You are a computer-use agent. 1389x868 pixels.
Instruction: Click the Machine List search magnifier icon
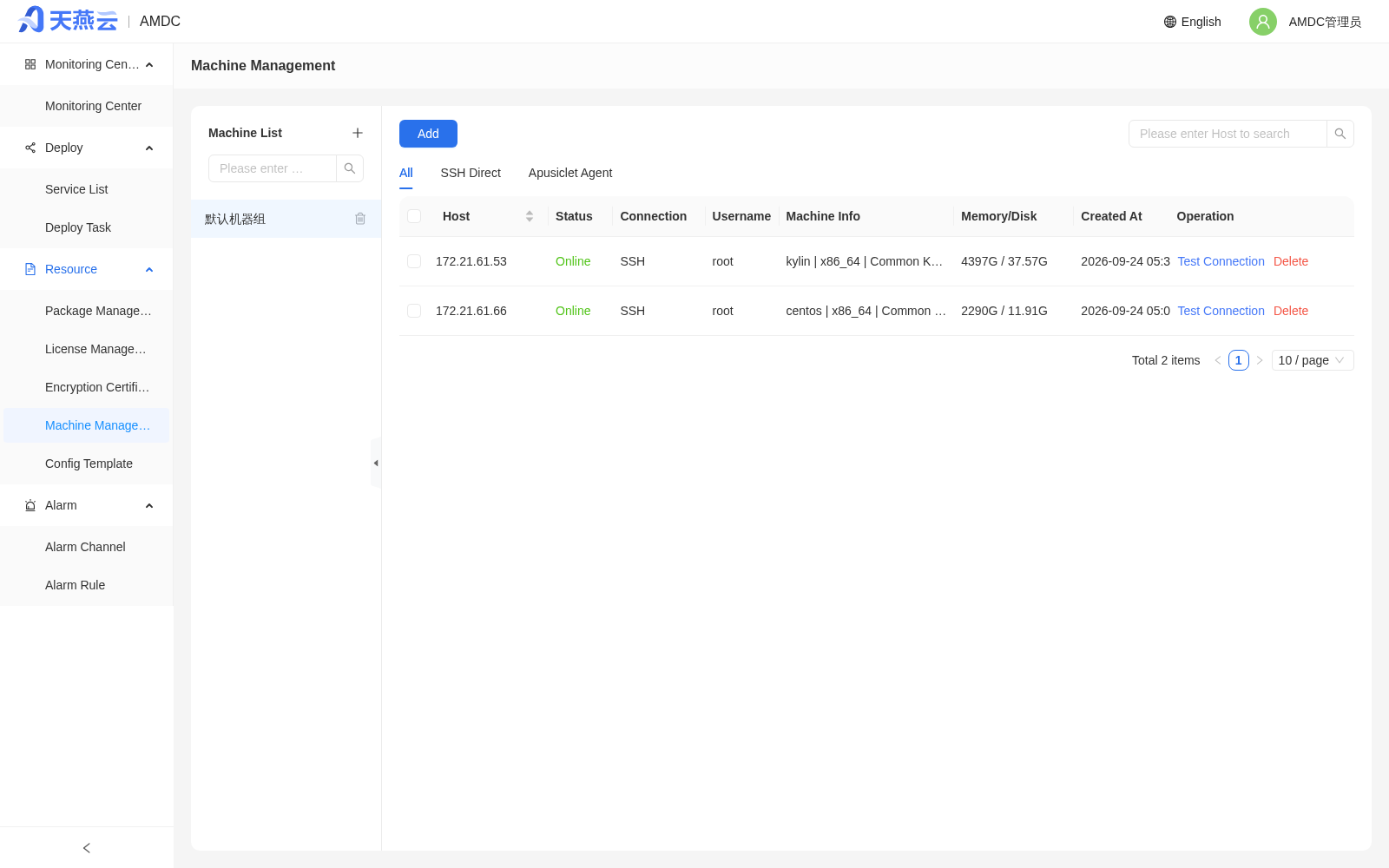coord(350,168)
